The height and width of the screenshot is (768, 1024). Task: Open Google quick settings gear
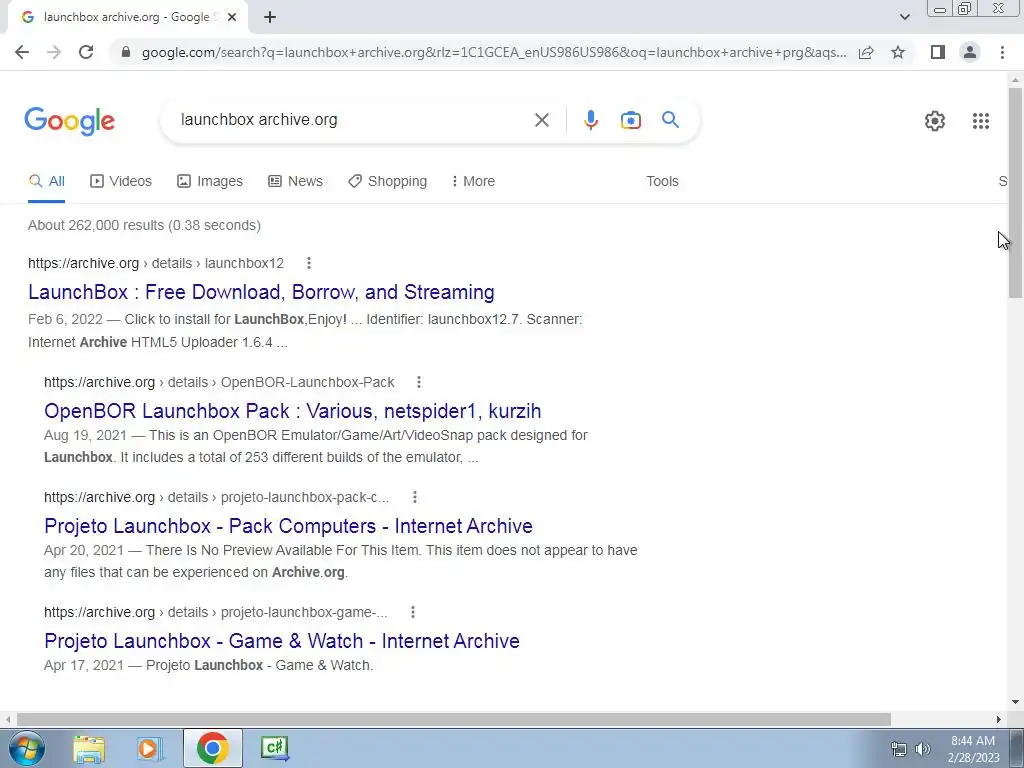[935, 121]
